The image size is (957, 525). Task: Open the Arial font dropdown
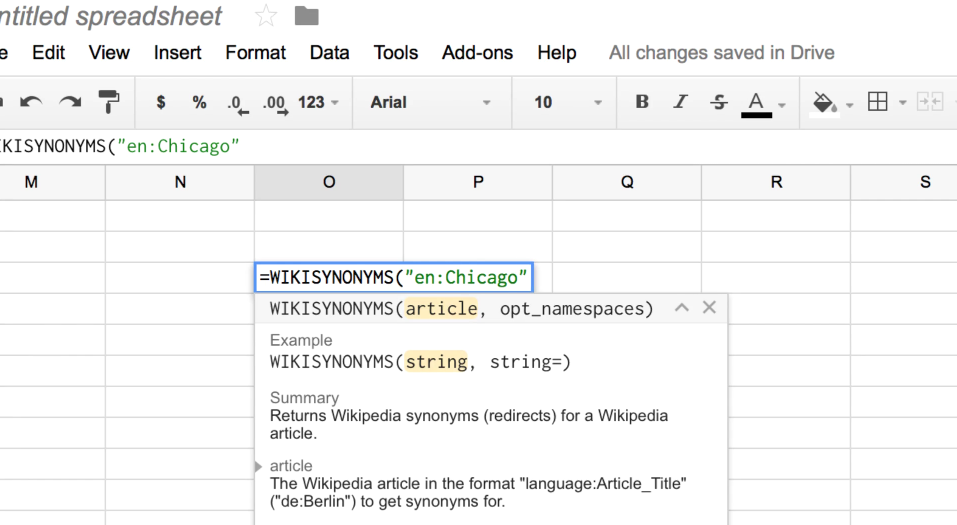pyautogui.click(x=430, y=102)
